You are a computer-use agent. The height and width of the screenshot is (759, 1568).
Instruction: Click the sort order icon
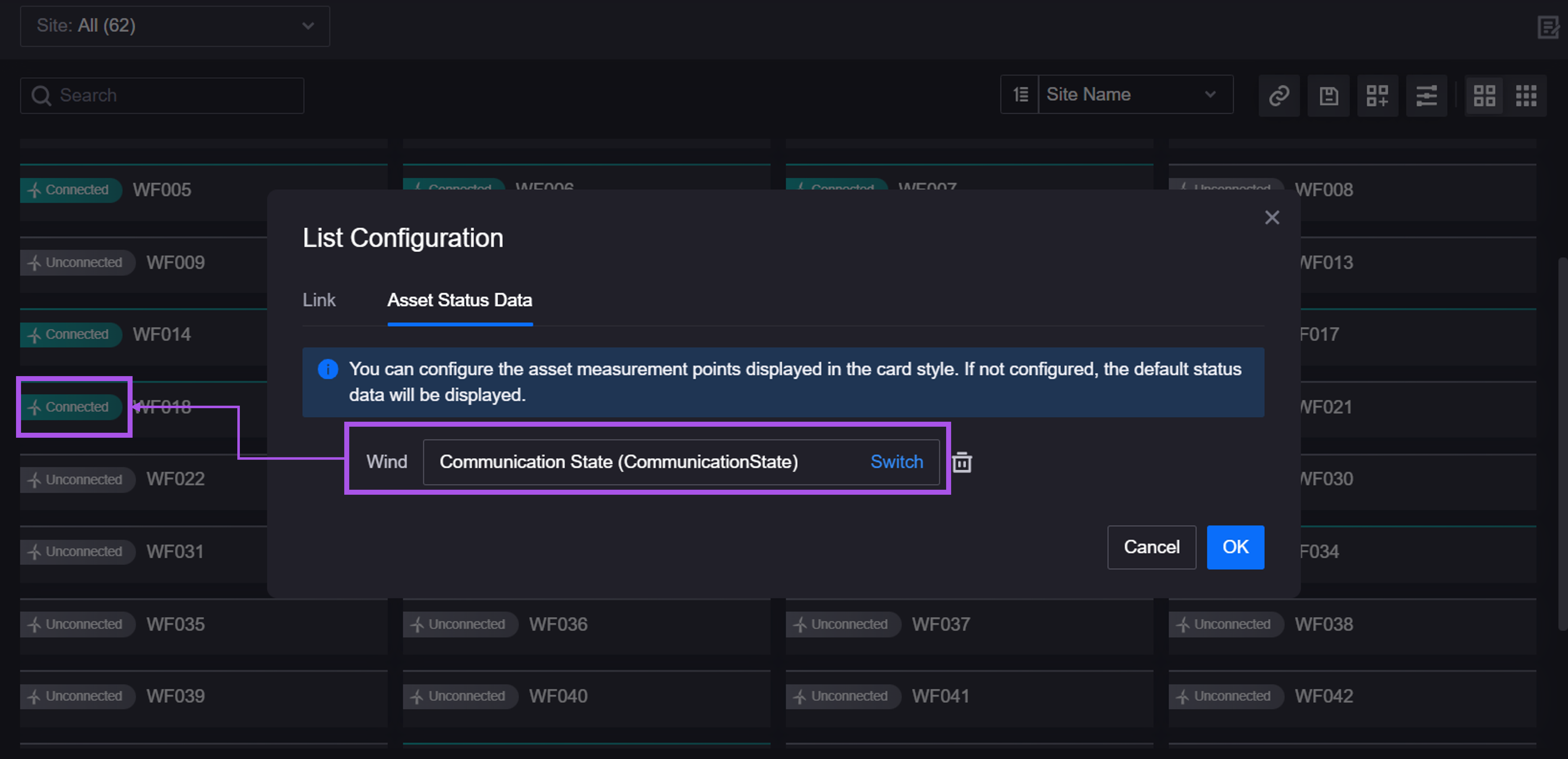point(1020,94)
